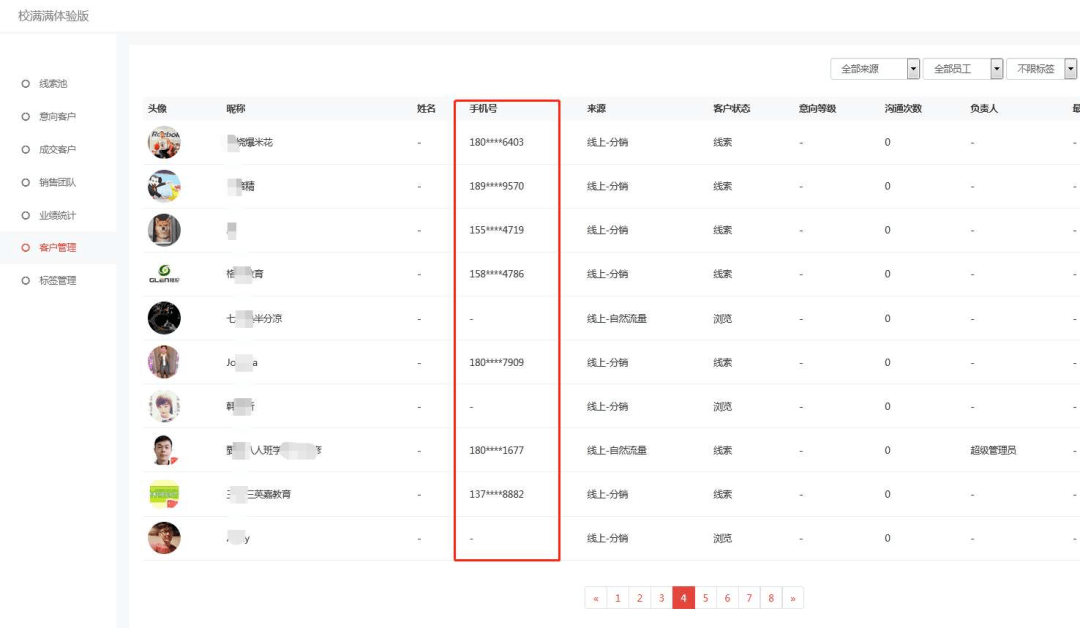Image resolution: width=1080 pixels, height=628 pixels.
Task: Click phone number 155****4719
Action: point(497,230)
